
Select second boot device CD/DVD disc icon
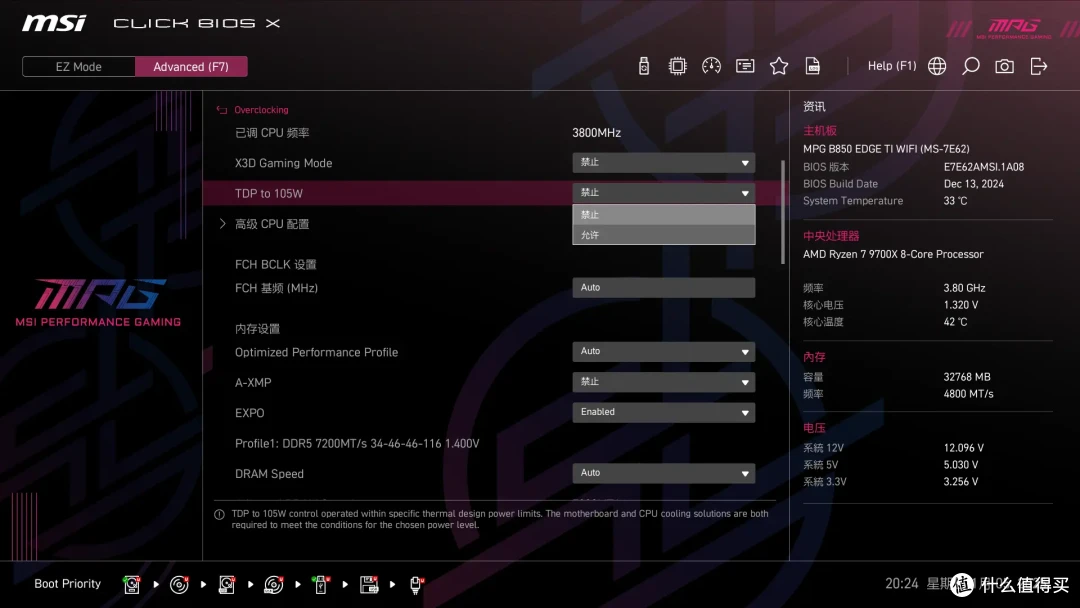pos(179,585)
